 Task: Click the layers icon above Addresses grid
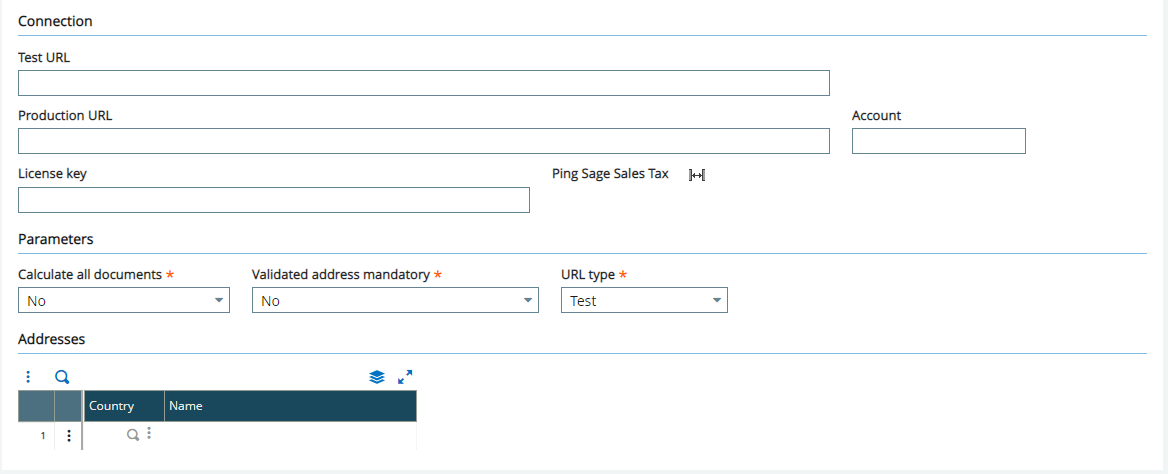click(x=377, y=377)
